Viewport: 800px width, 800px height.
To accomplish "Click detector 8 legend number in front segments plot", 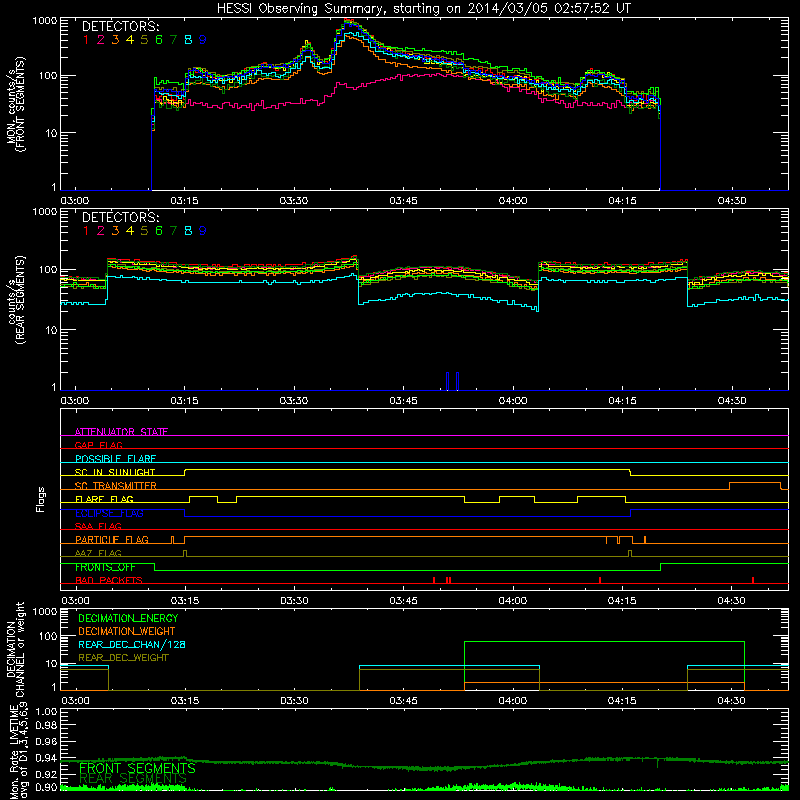I will (188, 40).
